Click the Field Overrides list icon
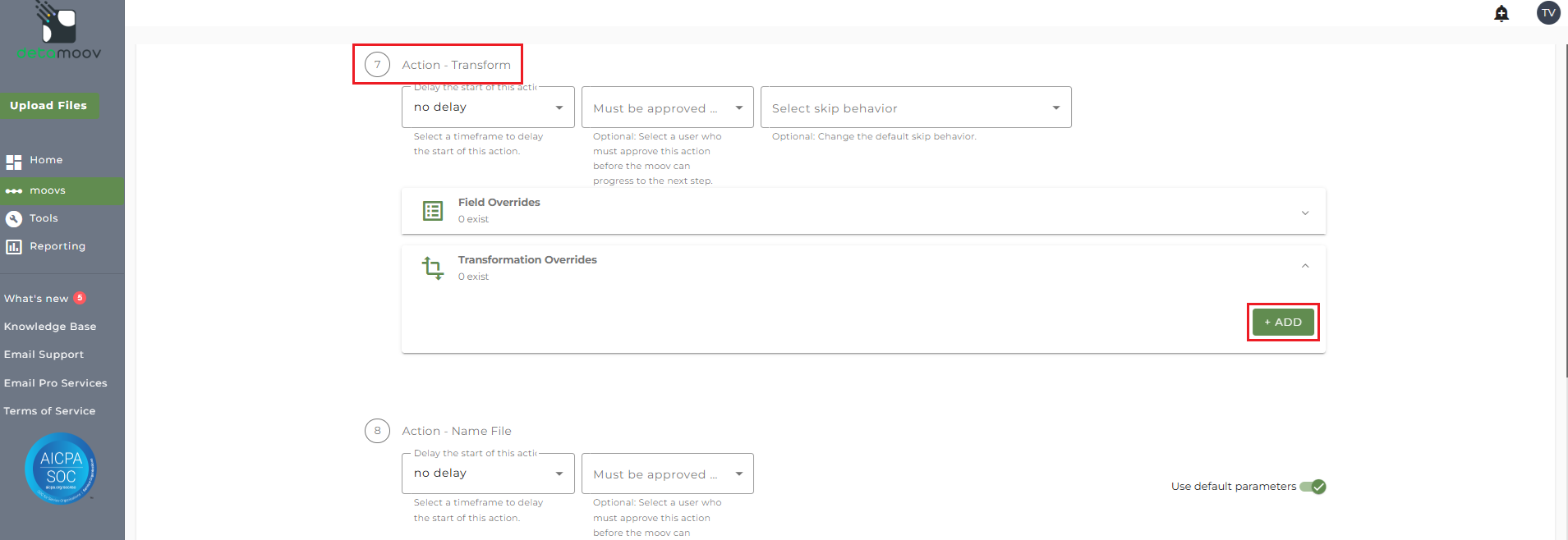 point(433,211)
